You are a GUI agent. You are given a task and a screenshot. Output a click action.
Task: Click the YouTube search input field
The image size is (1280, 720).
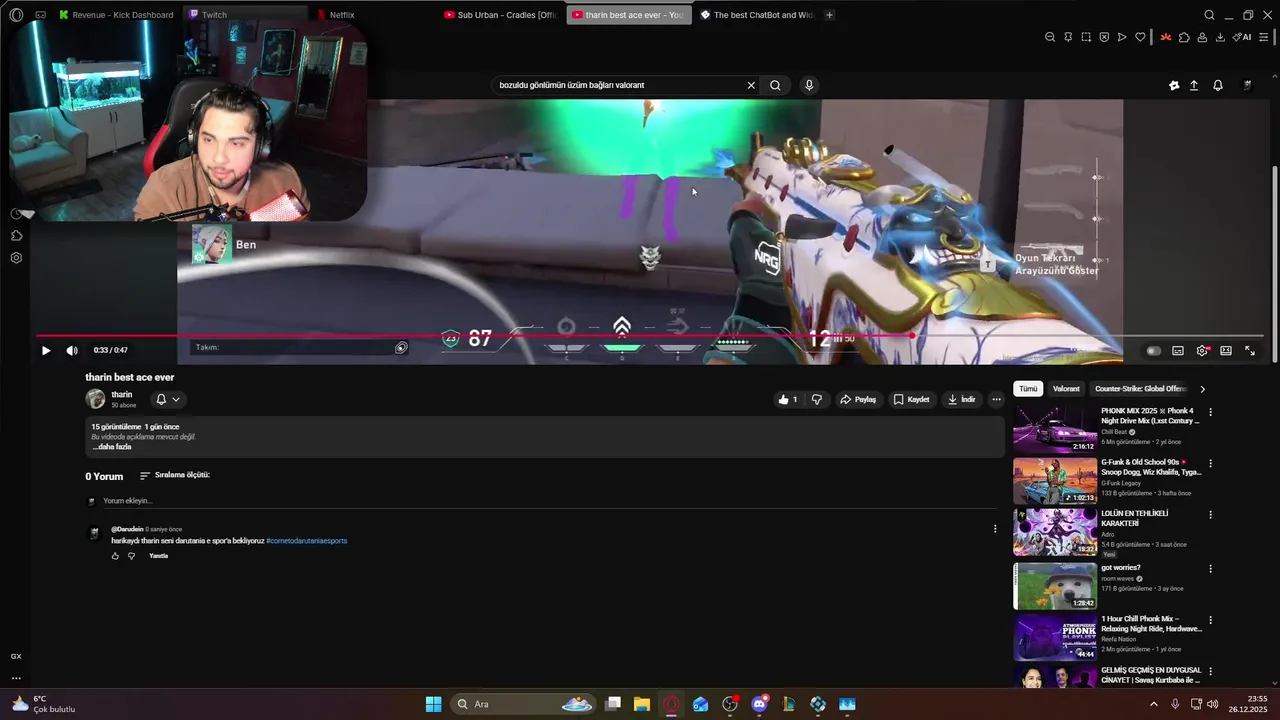click(x=620, y=85)
